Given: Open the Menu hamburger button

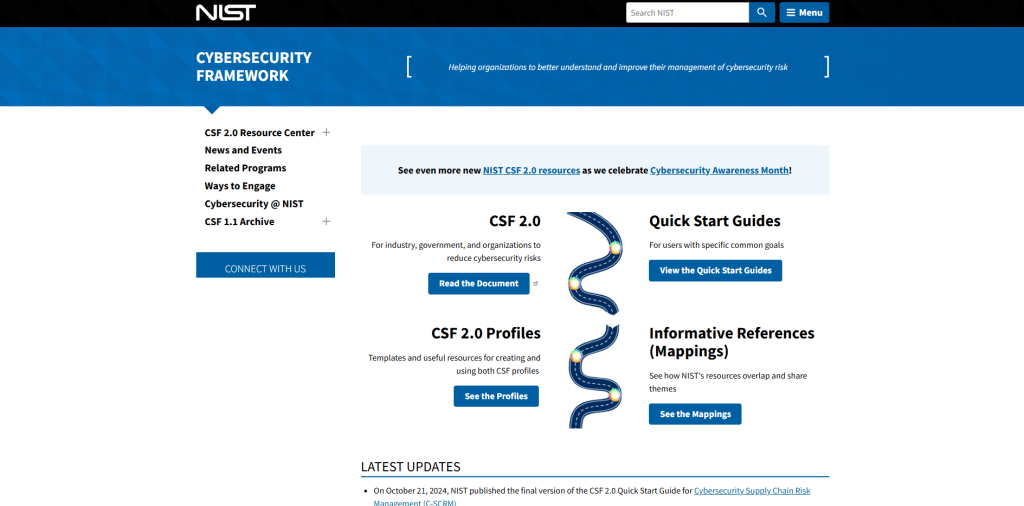Looking at the screenshot, I should tap(804, 12).
